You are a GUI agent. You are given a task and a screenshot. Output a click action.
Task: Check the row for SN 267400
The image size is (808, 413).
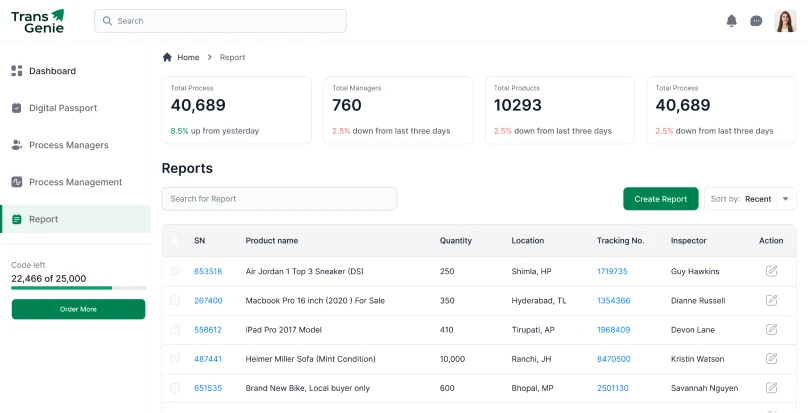175,300
